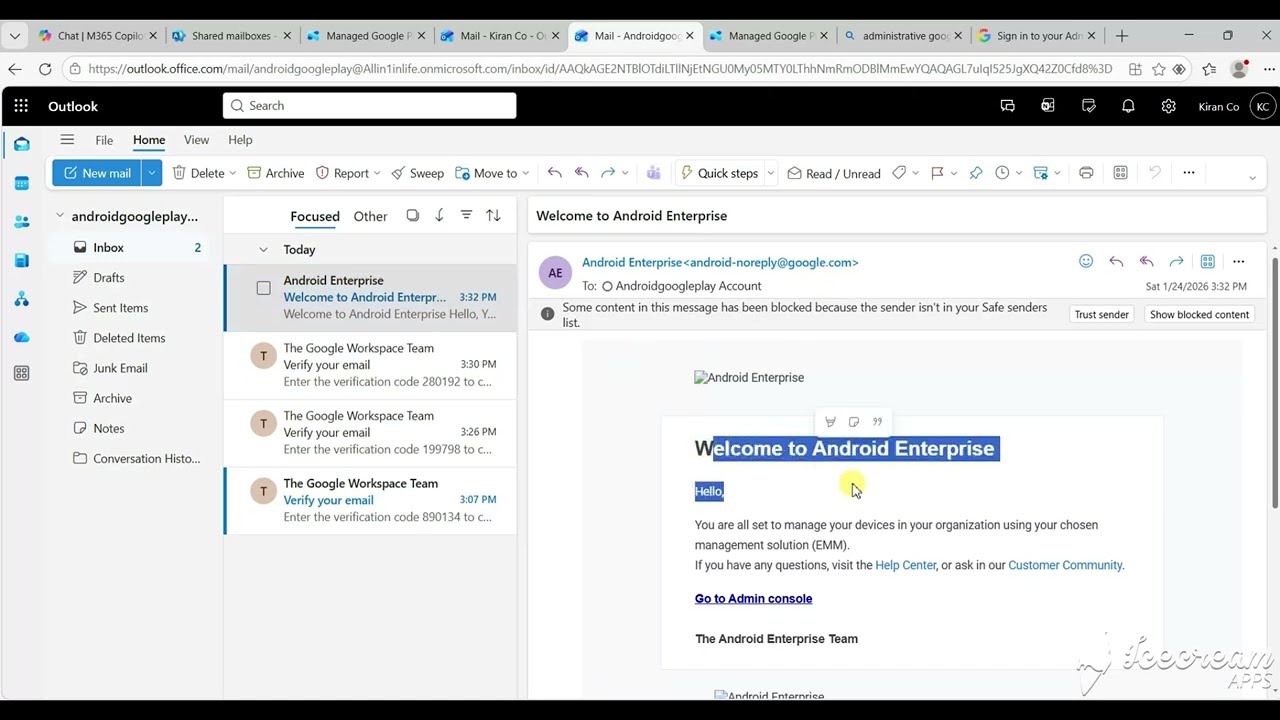Click inside the Search mail box
The height and width of the screenshot is (720, 1280).
[369, 106]
